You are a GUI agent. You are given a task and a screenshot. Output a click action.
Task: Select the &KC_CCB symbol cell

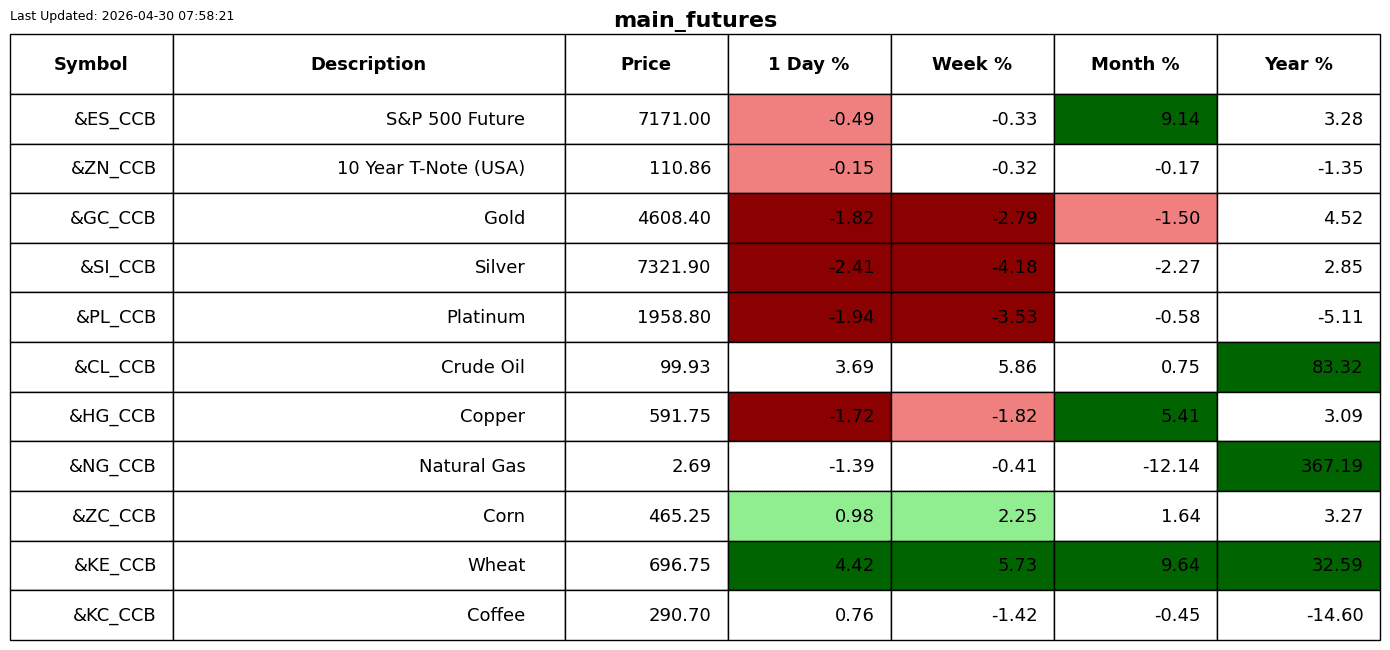point(91,615)
